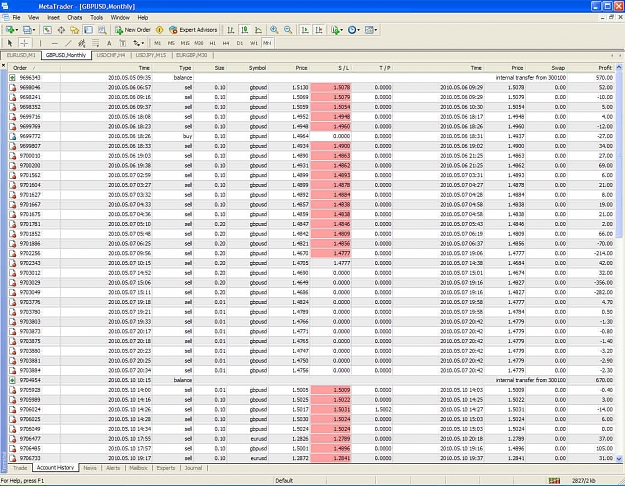Viewport: 625px width, 486px height.
Task: Open the Mailbox tab in Terminal
Action: 138,468
